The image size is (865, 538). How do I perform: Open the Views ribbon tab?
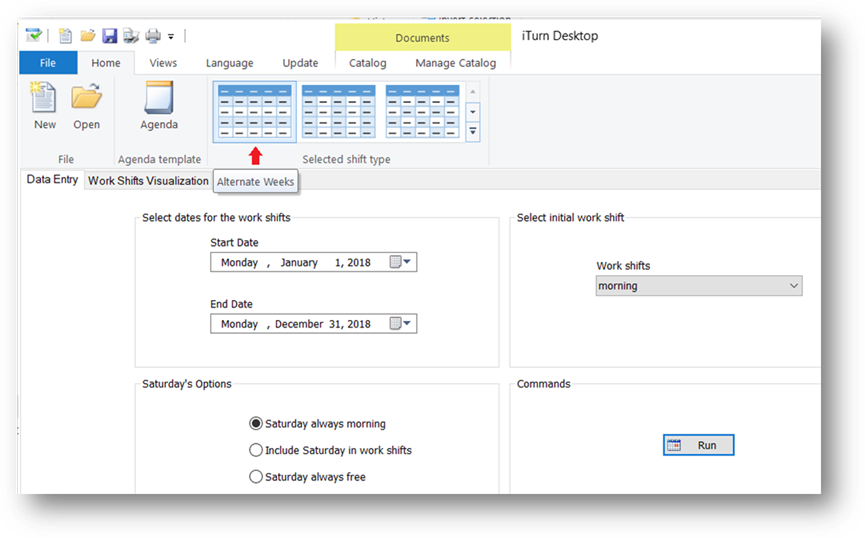click(163, 63)
